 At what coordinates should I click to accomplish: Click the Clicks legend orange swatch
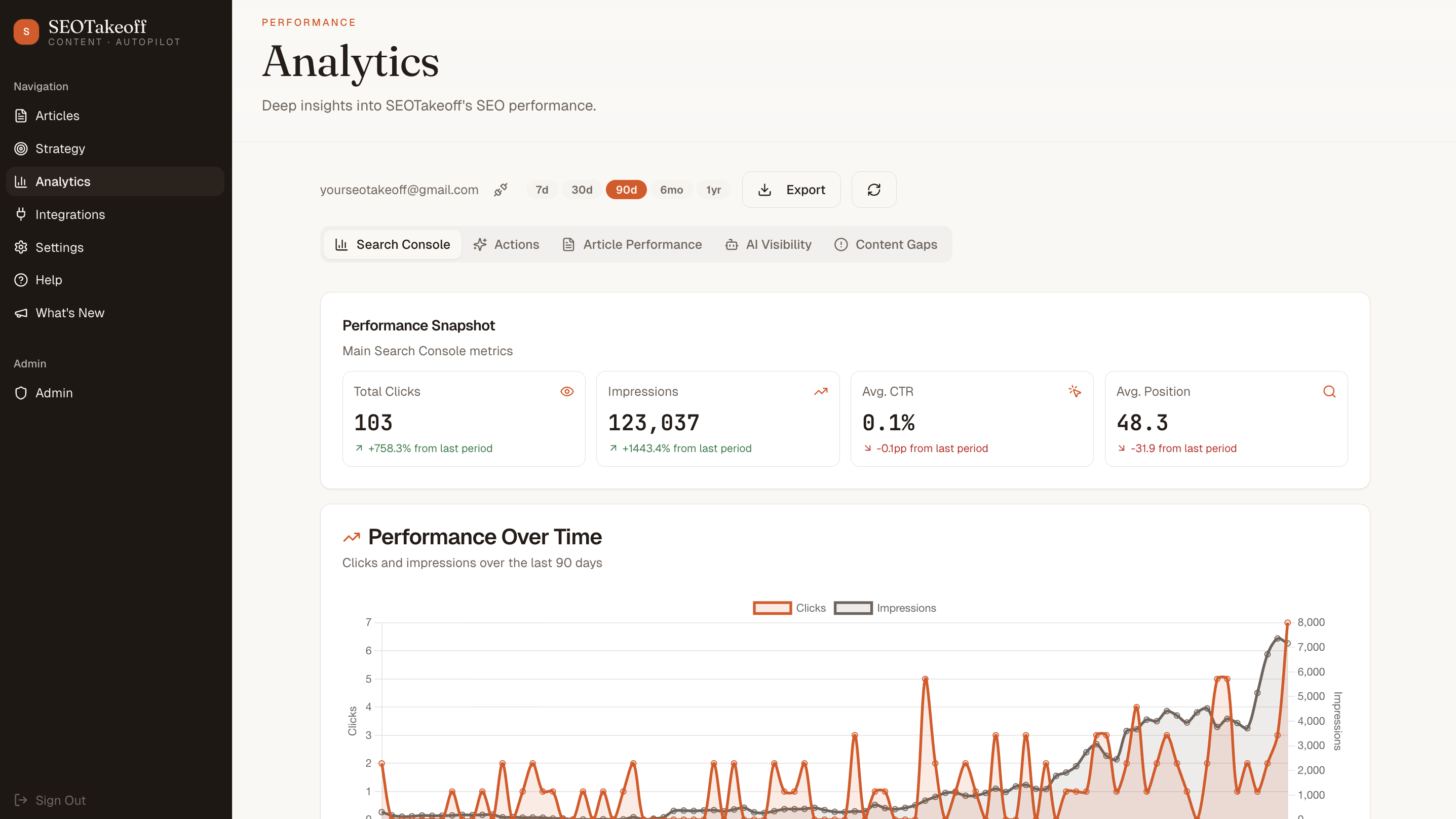[x=772, y=608]
